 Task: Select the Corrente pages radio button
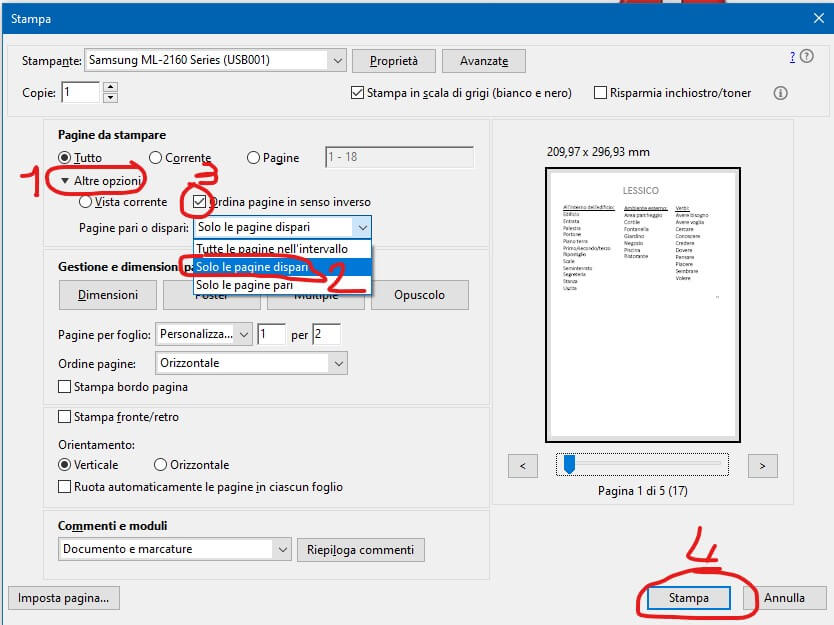(156, 158)
